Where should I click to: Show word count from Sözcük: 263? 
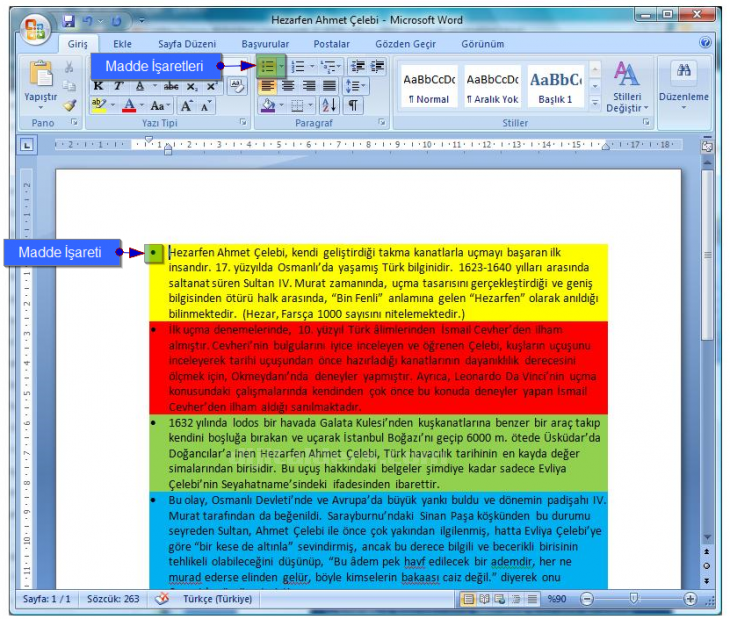coord(113,599)
